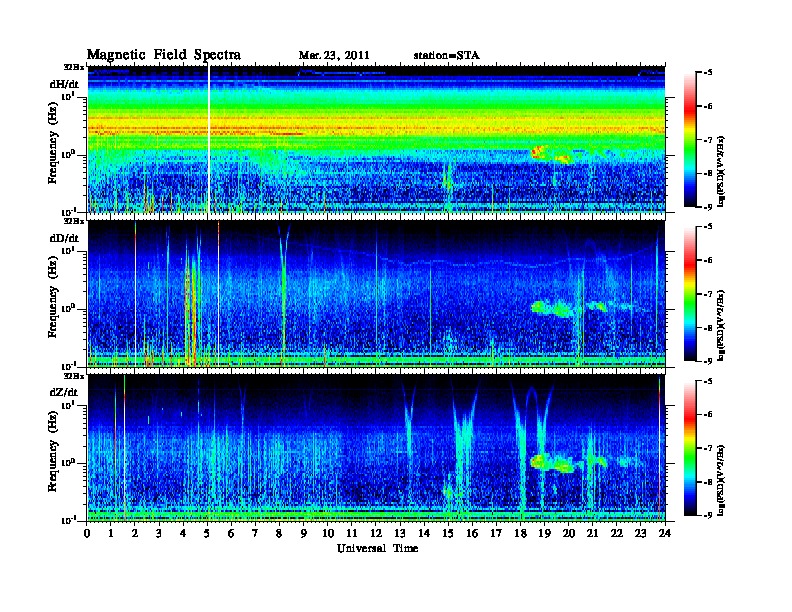Screen dimensions: 792x612
Task: Click hour "13" tick label on time axis
Action: click(400, 533)
